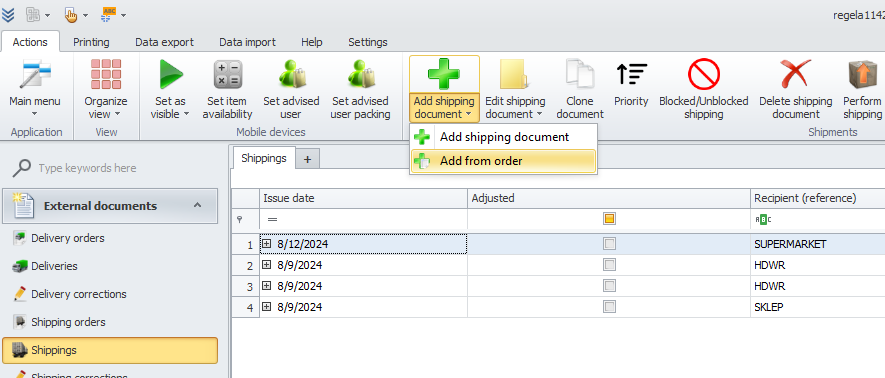The image size is (885, 378).
Task: Click the Issue date filter equals cell
Action: (363, 219)
